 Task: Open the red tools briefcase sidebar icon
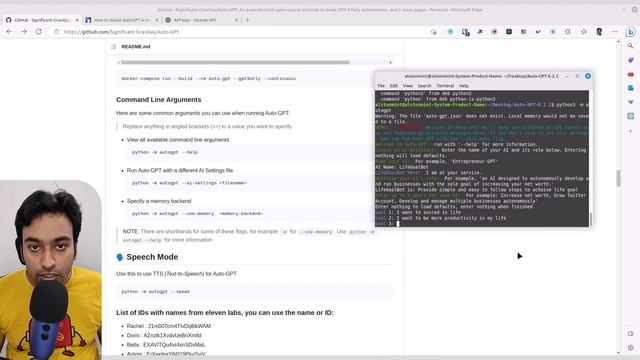tap(631, 74)
